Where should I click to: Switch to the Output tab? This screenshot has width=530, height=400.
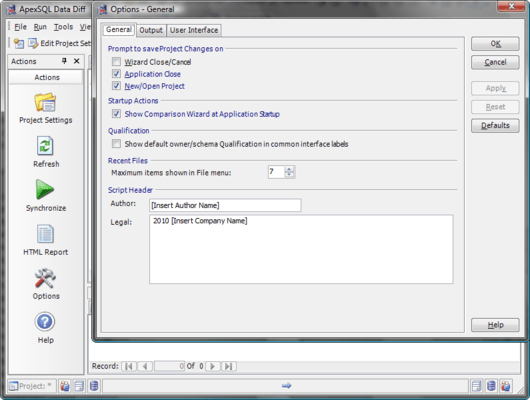tap(151, 30)
